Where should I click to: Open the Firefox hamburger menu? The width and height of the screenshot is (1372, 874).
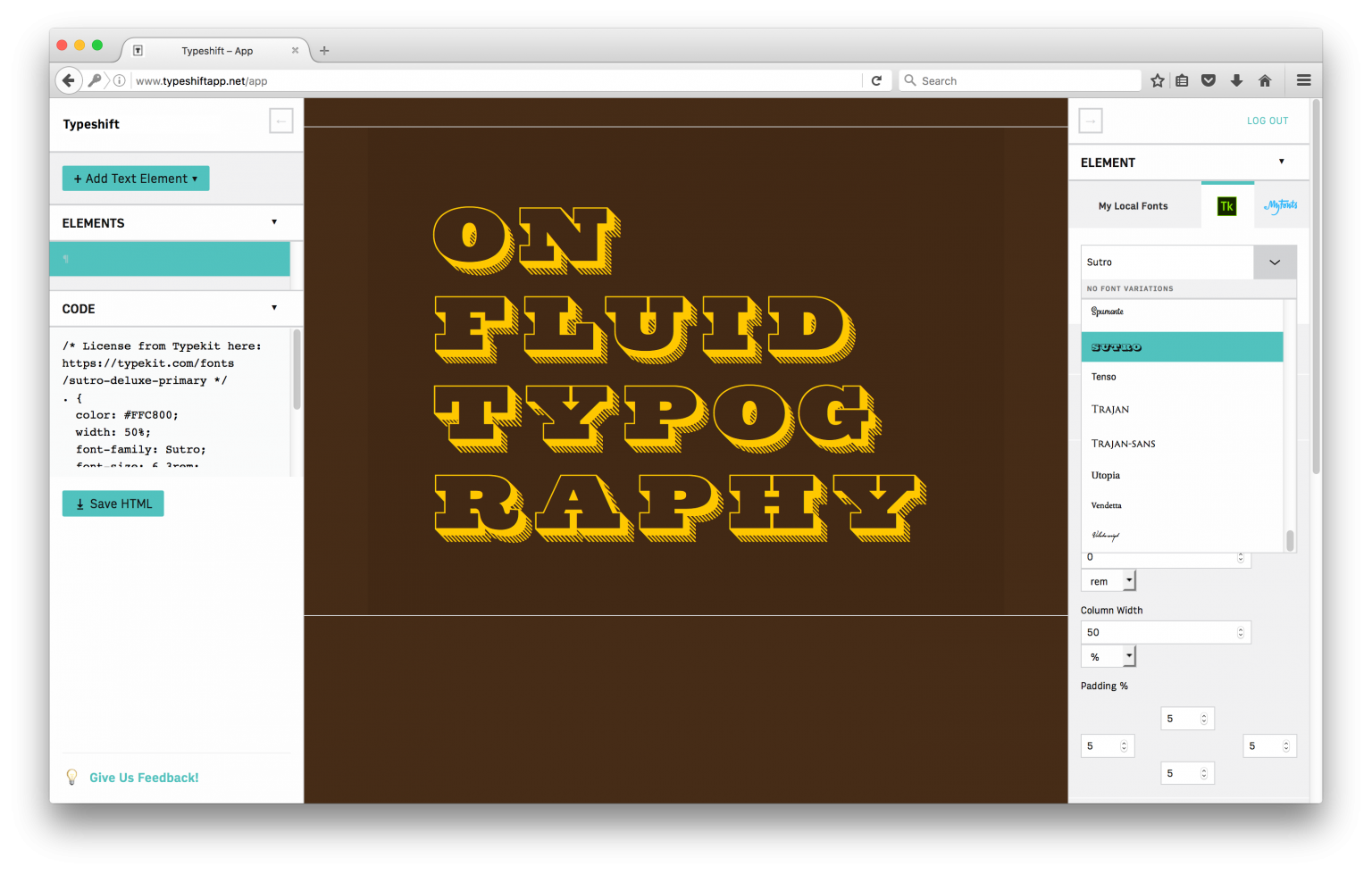pos(1303,80)
